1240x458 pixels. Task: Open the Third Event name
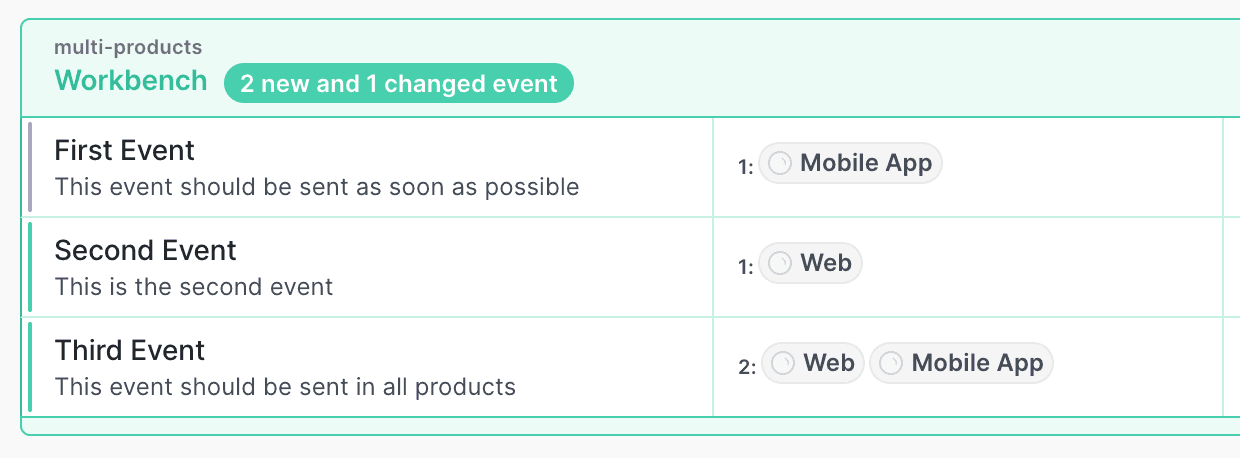tap(129, 351)
